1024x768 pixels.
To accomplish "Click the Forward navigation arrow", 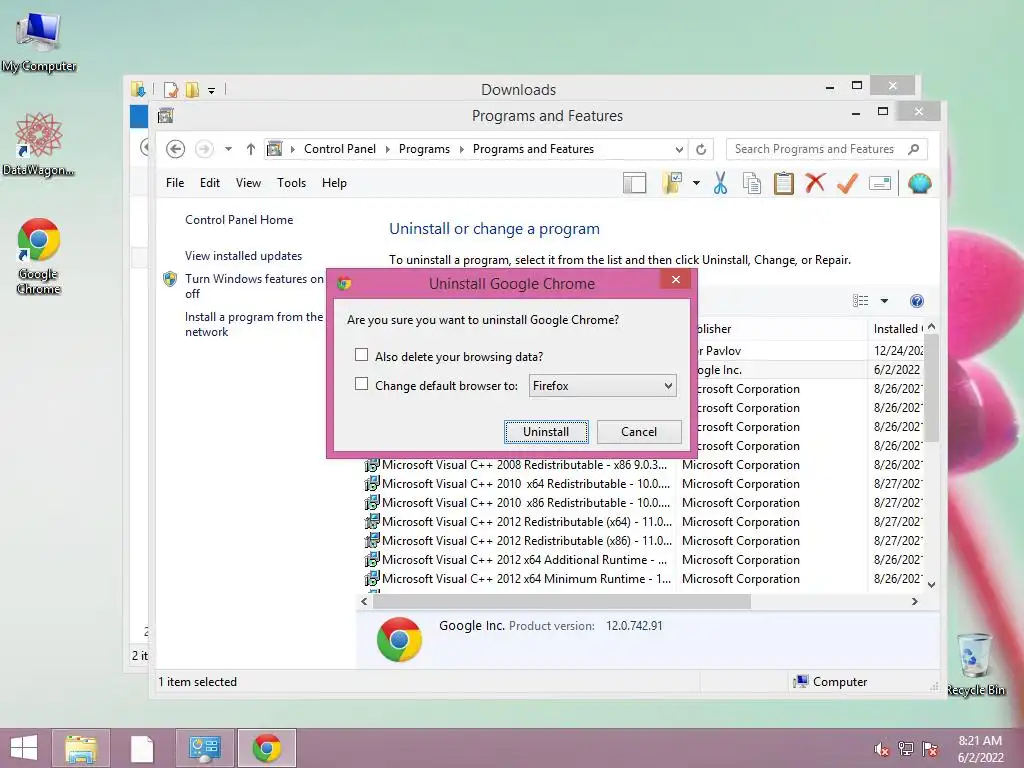I will coord(204,149).
